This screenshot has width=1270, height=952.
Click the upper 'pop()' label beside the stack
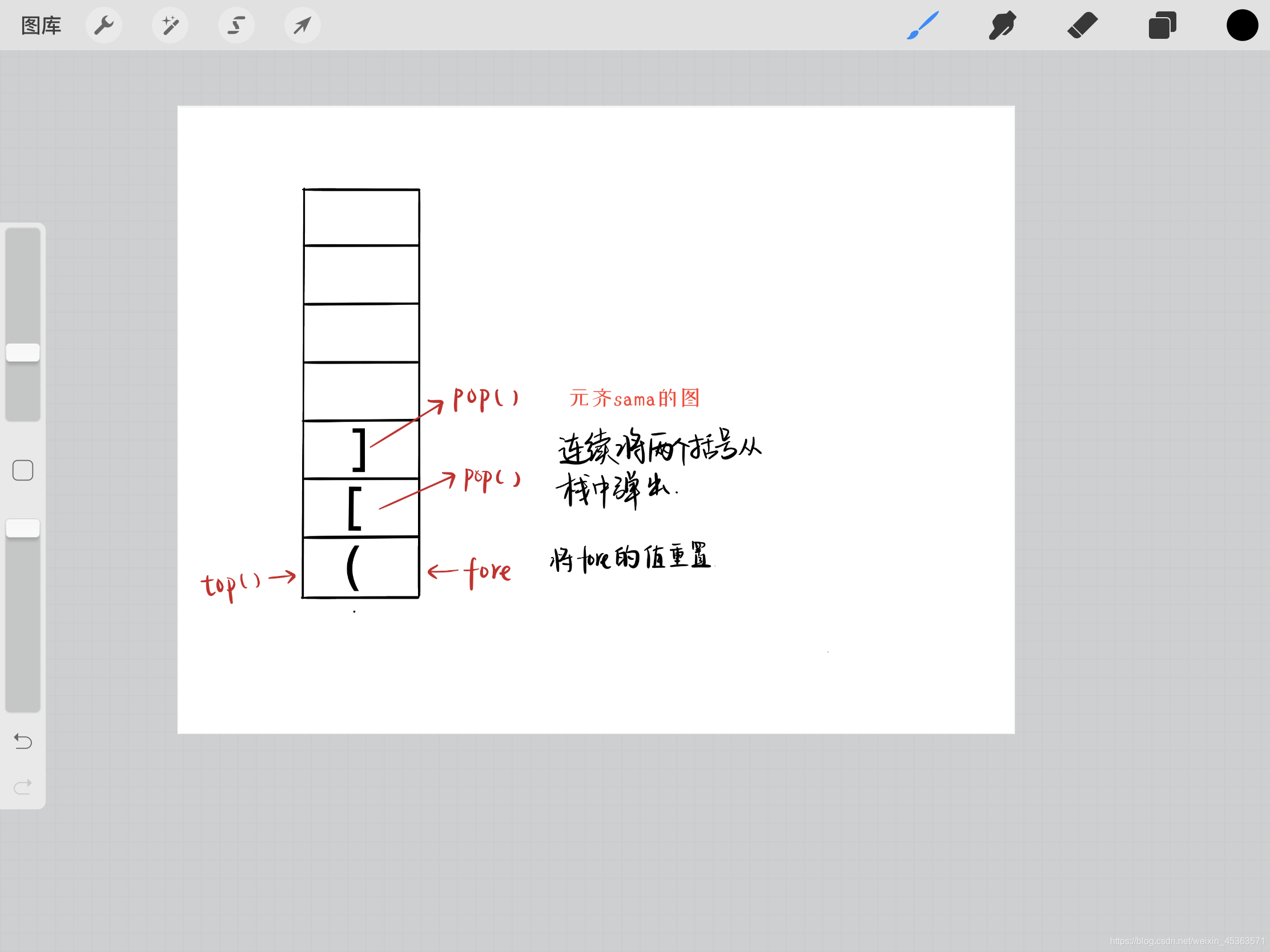pos(486,398)
